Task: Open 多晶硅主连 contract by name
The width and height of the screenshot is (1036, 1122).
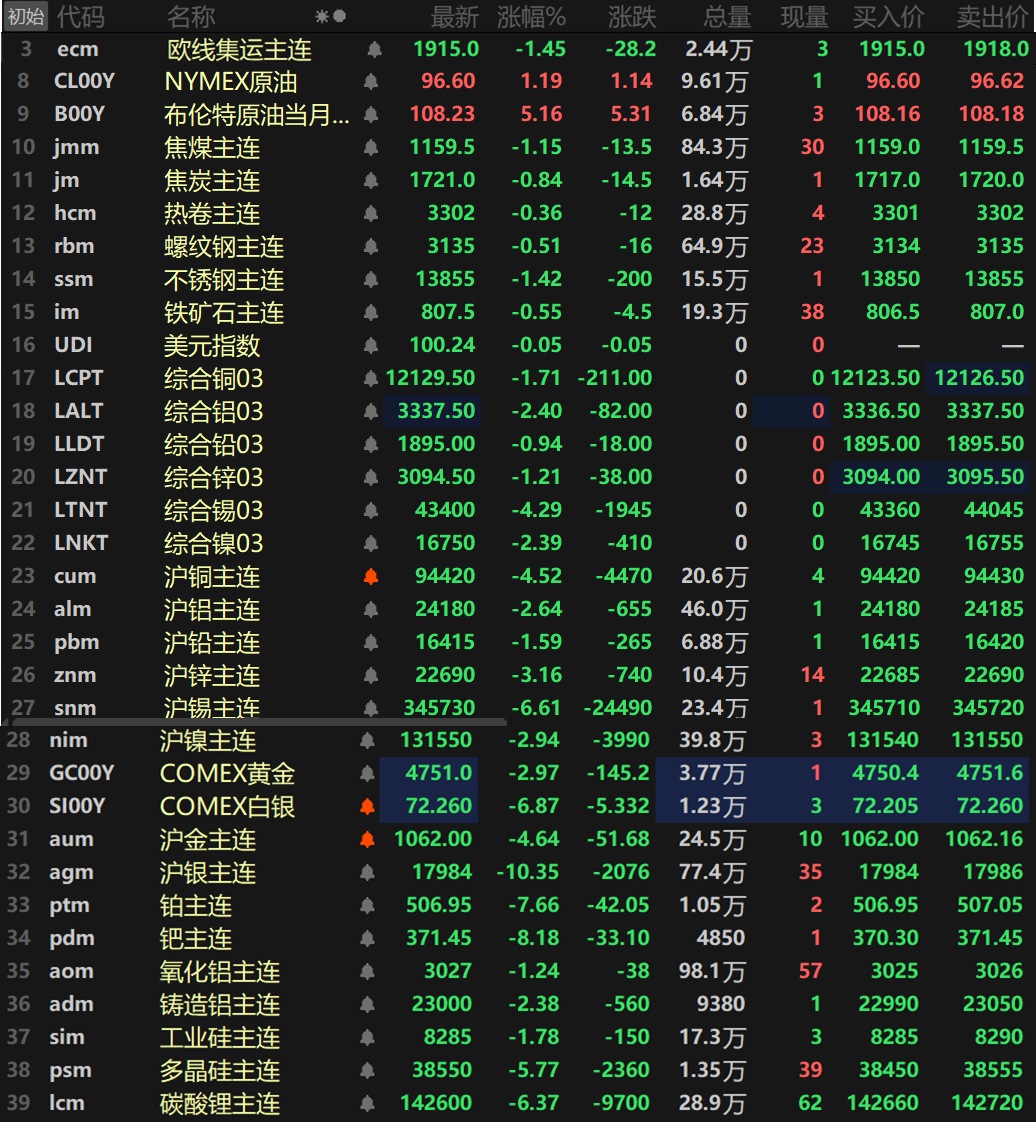Action: pos(219,1071)
